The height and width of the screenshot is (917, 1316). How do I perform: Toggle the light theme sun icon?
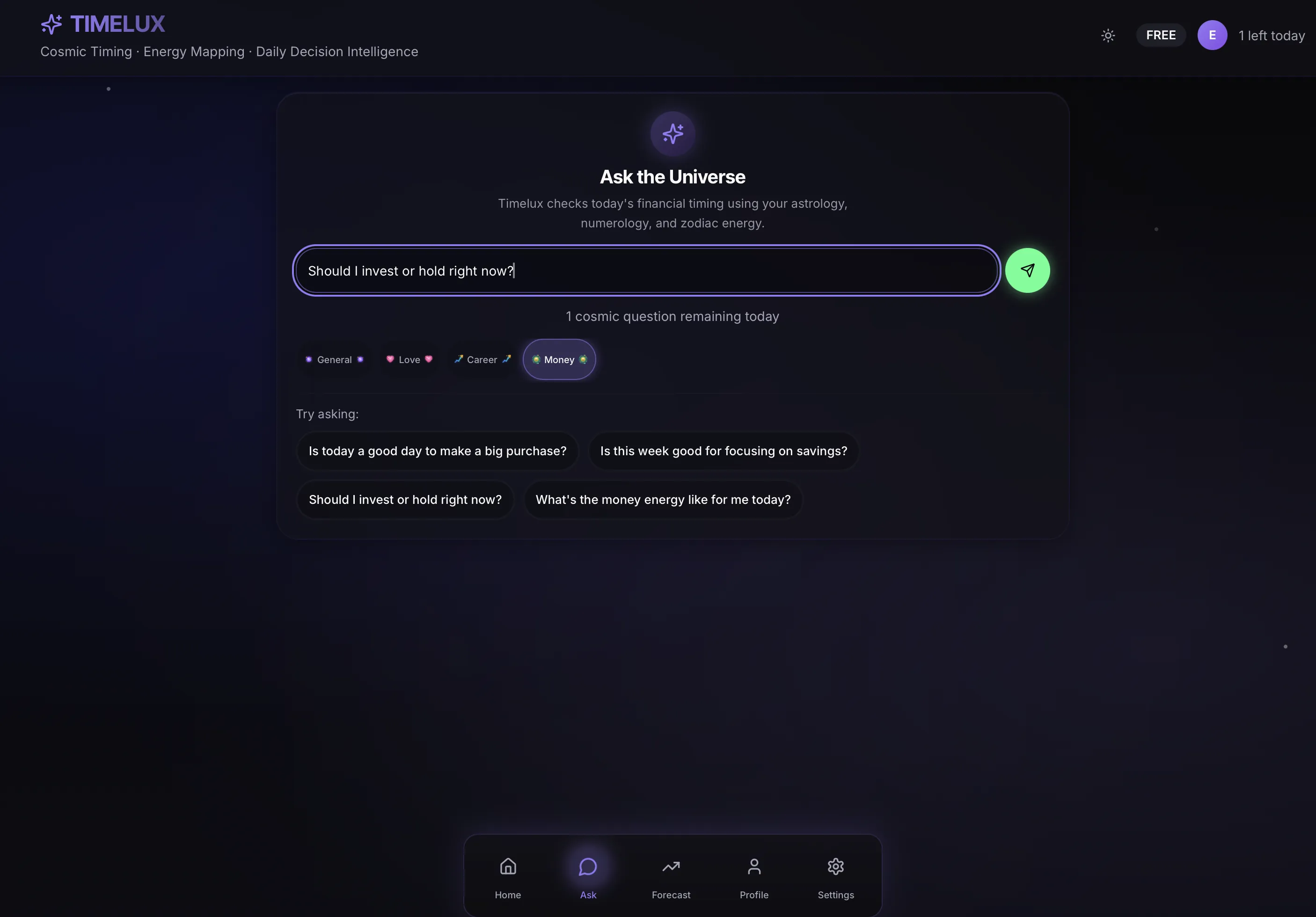[1108, 36]
